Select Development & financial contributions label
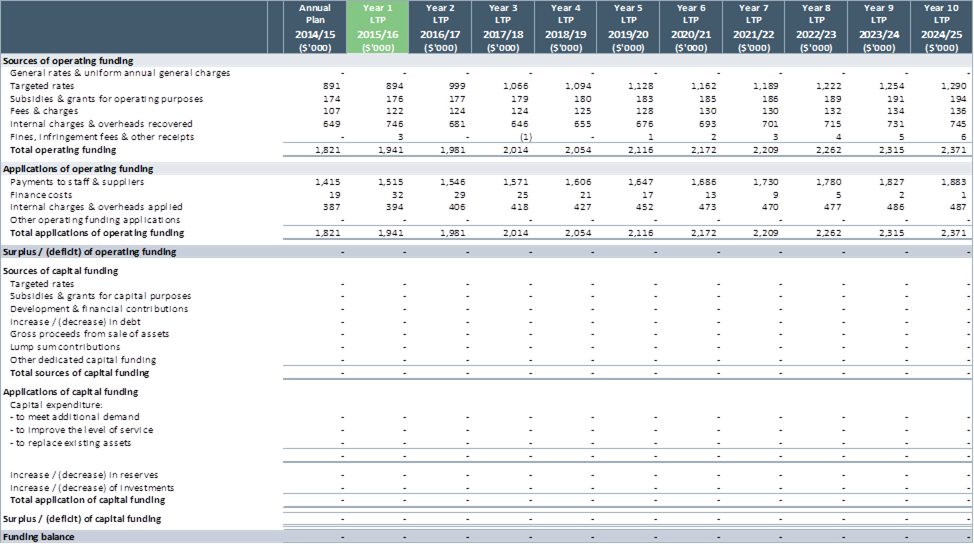Image resolution: width=974 pixels, height=544 pixels. pos(99,309)
